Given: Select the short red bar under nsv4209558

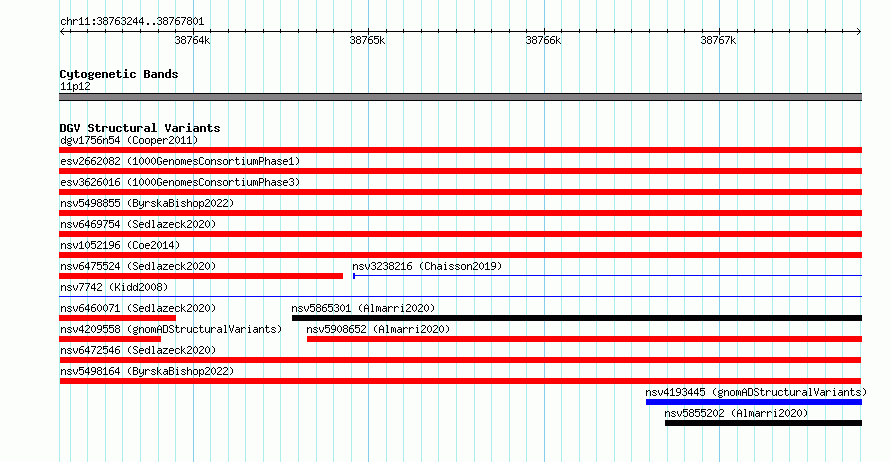Looking at the screenshot, I should 110,339.
